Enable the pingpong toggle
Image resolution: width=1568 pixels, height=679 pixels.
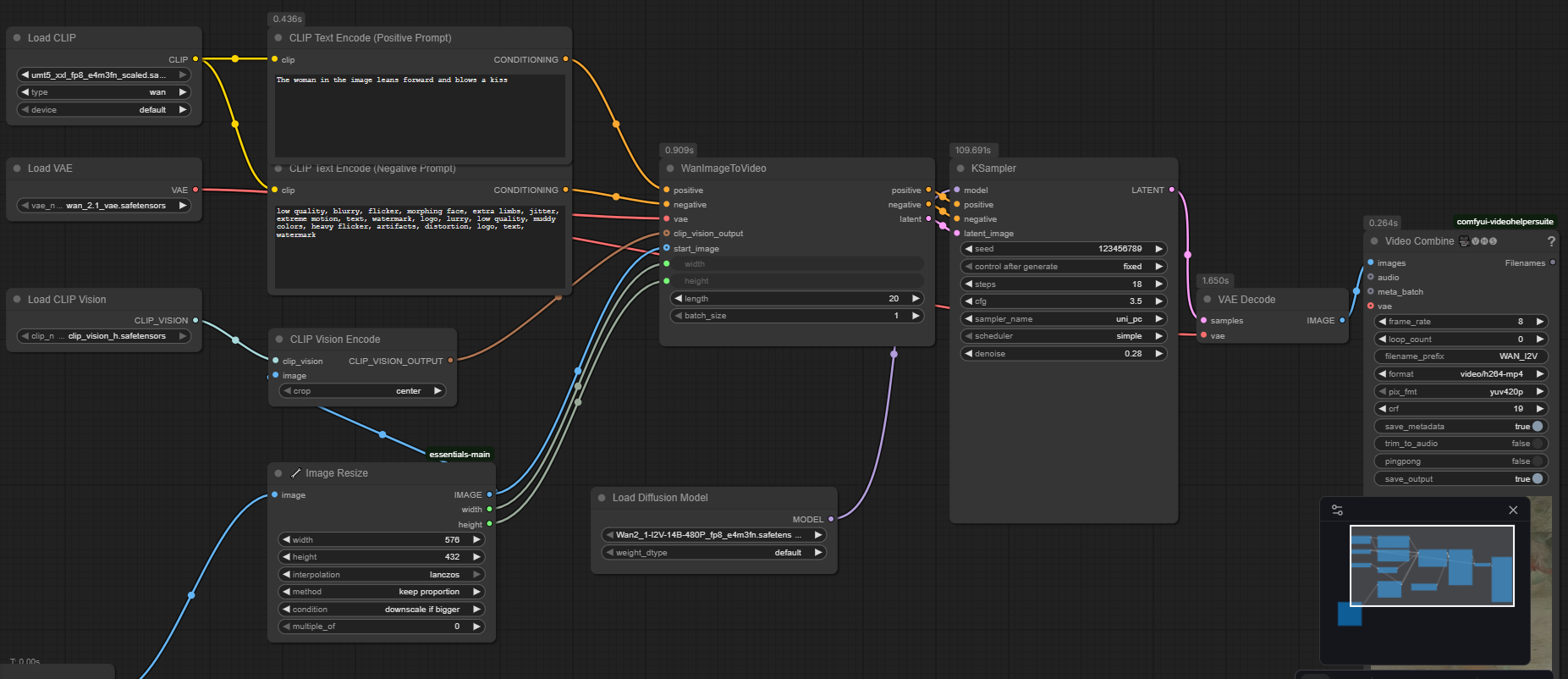[x=1537, y=461]
